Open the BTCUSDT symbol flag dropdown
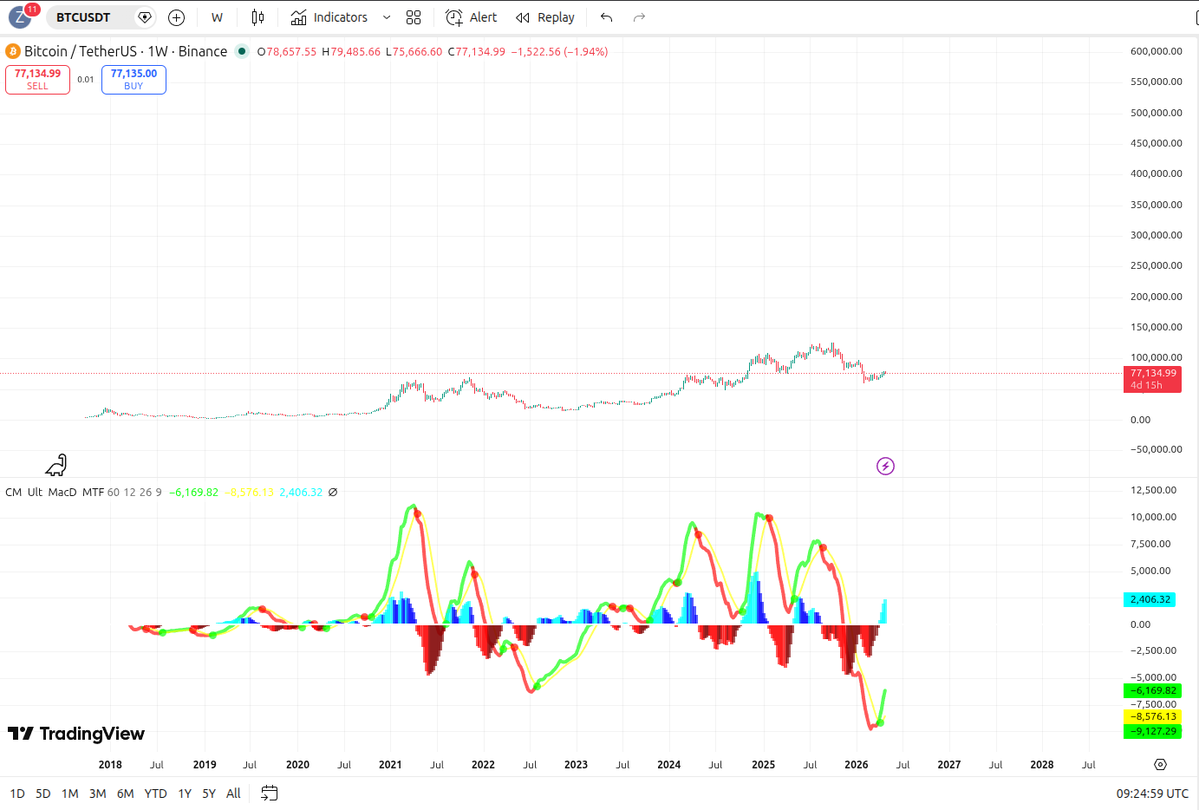This screenshot has height=810, width=1199. (143, 17)
